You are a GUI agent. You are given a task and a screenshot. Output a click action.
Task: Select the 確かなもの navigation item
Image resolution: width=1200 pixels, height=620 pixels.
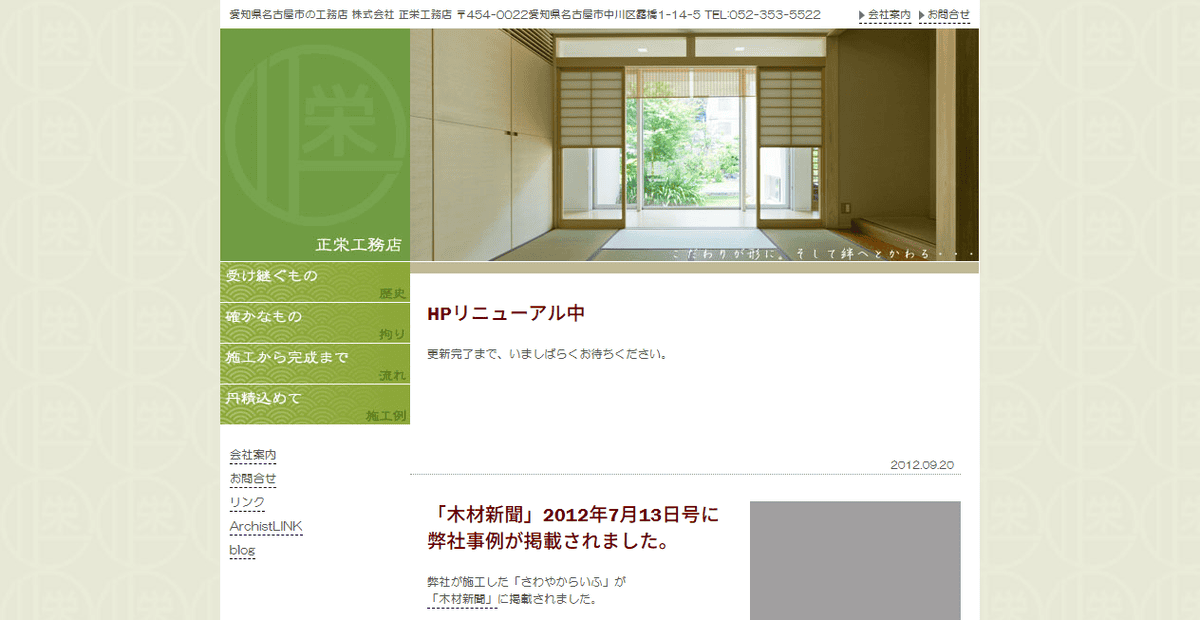265,315
